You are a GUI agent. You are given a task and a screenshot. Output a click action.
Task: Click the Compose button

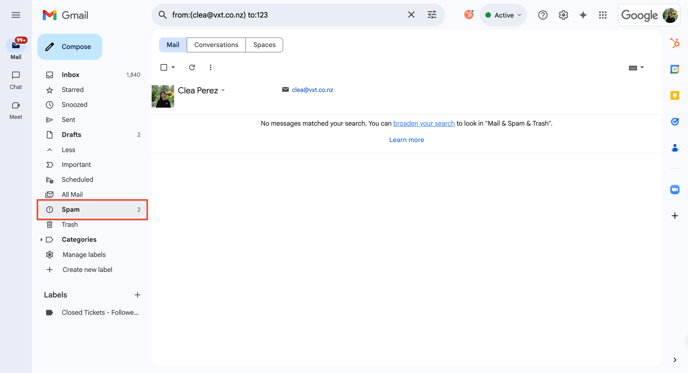coord(70,47)
